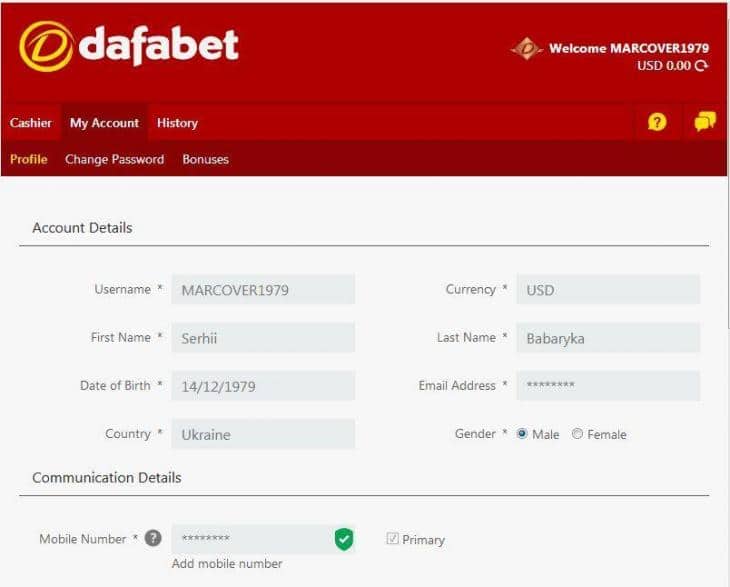Select the Female gender option

tap(578, 434)
